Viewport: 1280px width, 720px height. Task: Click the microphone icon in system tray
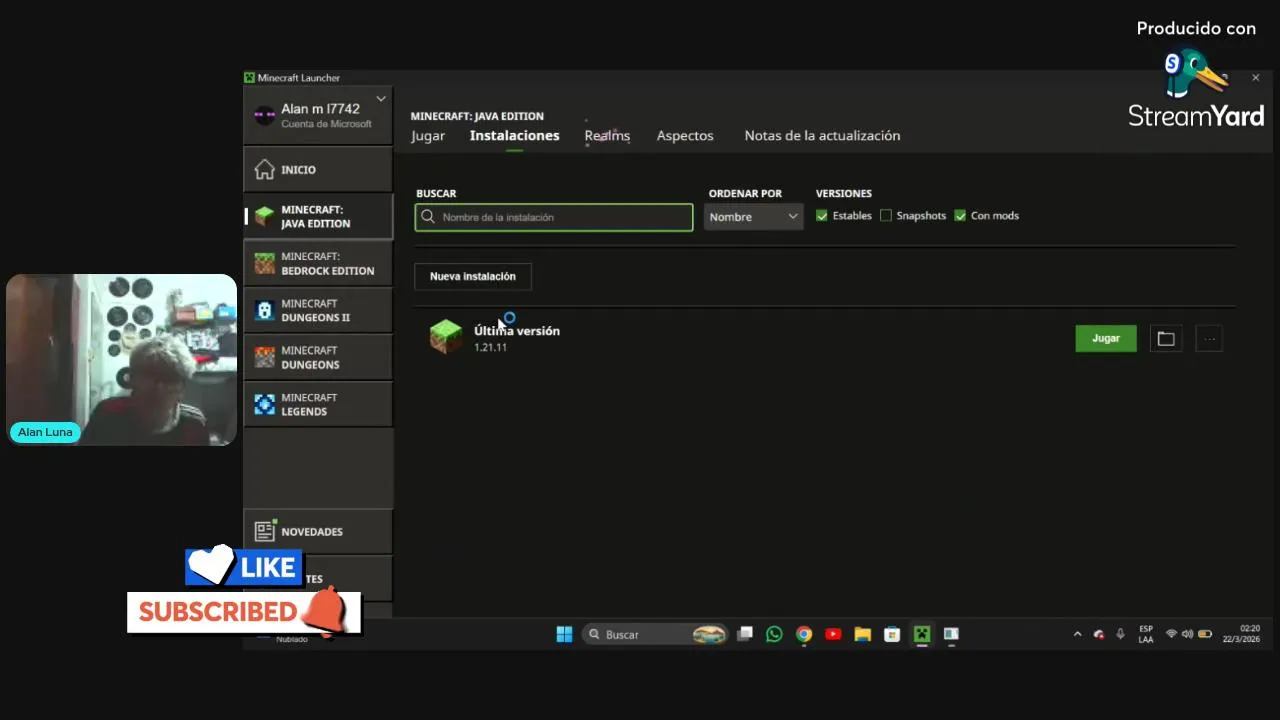coord(1120,634)
